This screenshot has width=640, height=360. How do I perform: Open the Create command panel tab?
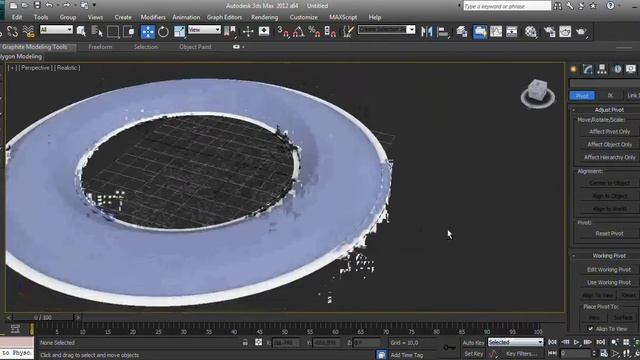tap(573, 69)
